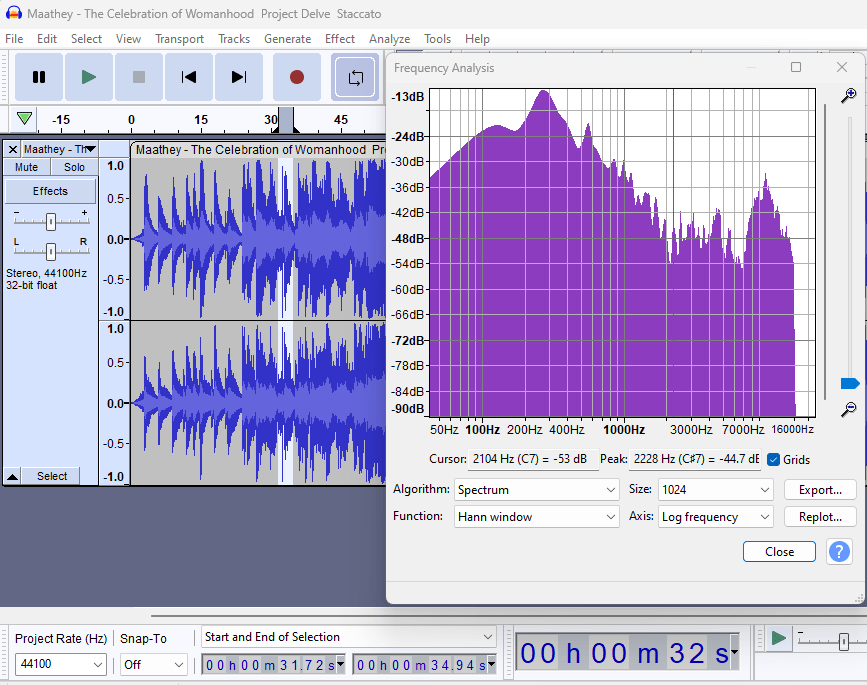Open the File menu
Image resolution: width=867 pixels, height=685 pixels.
[14, 39]
